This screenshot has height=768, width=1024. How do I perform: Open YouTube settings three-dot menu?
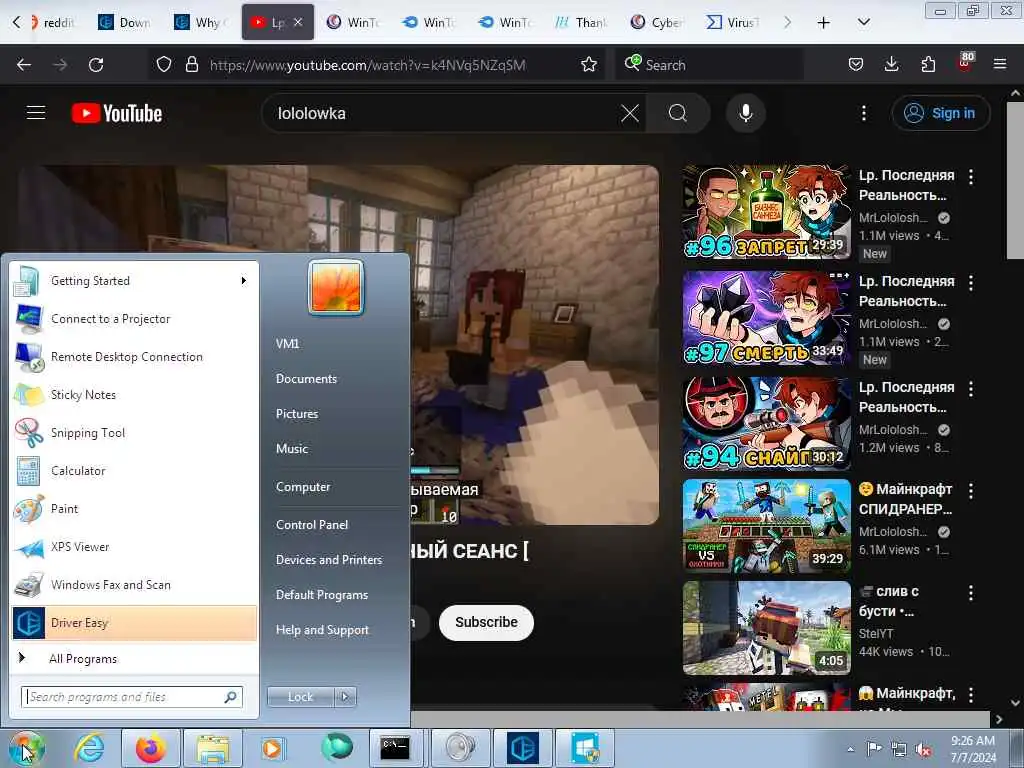(864, 113)
